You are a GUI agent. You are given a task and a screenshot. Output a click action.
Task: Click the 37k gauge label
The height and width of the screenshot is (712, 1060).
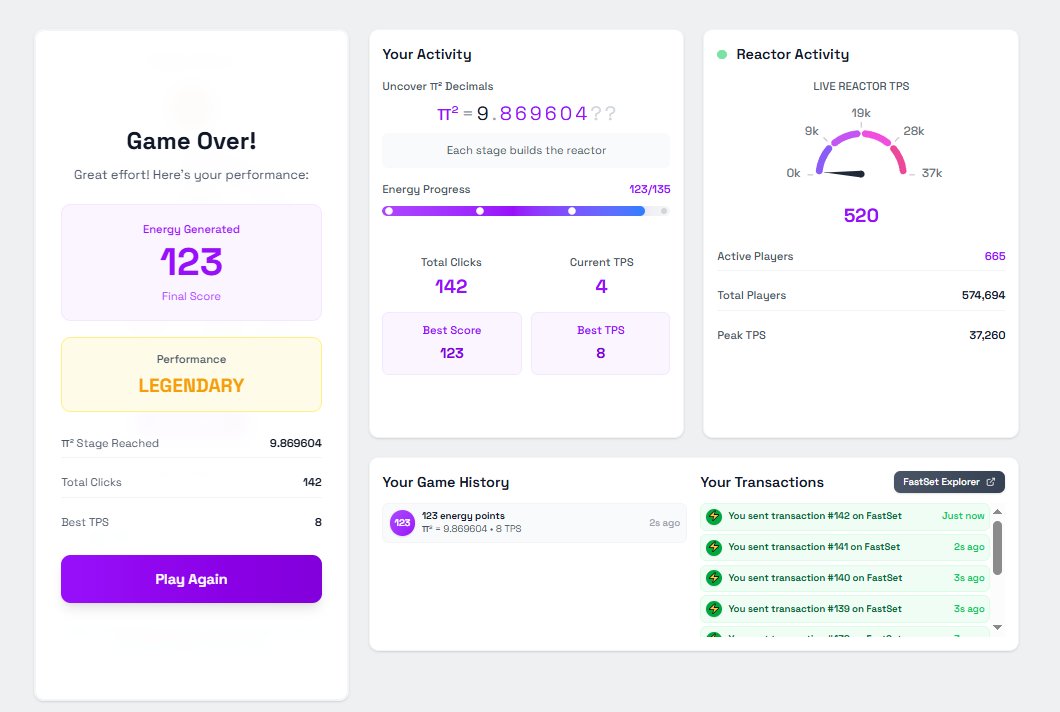point(932,173)
